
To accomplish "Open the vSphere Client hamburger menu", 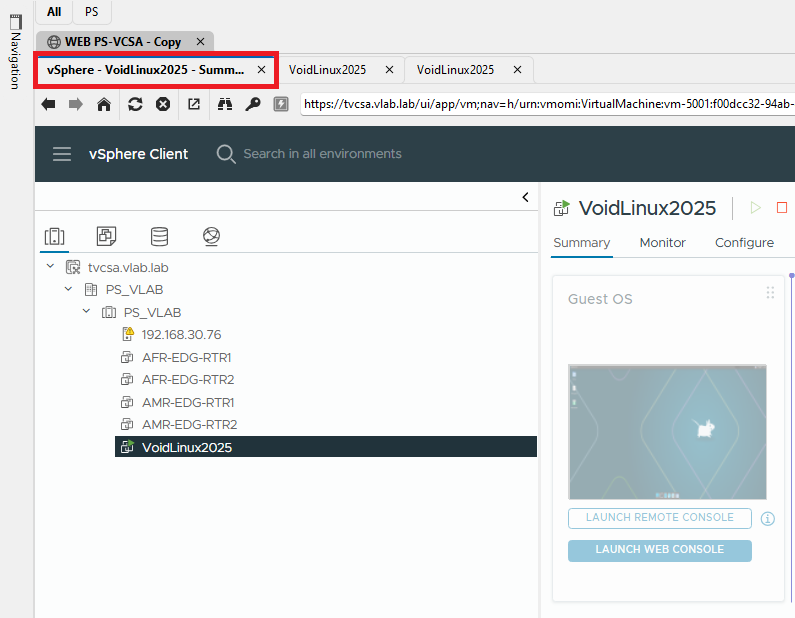I will pyautogui.click(x=62, y=154).
